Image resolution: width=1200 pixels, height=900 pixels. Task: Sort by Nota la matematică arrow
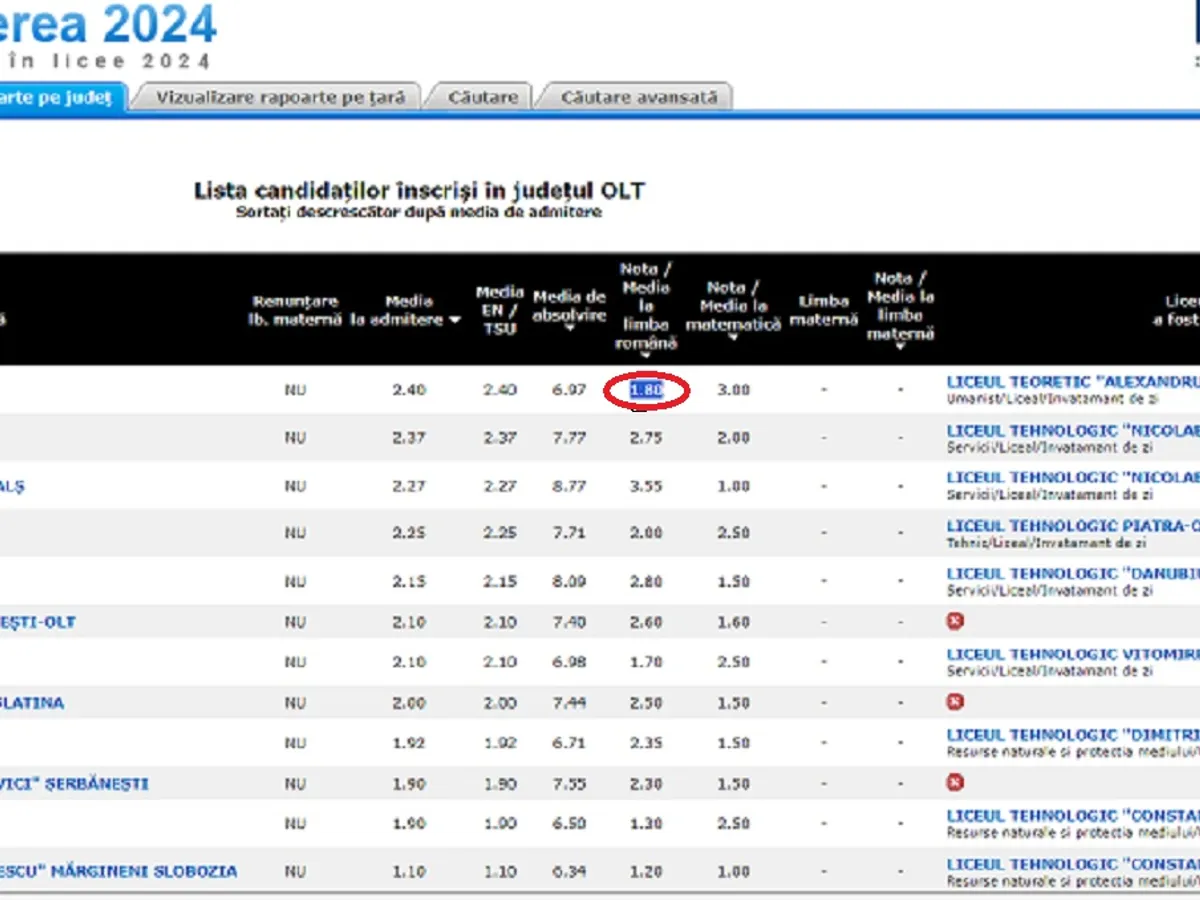tap(733, 338)
